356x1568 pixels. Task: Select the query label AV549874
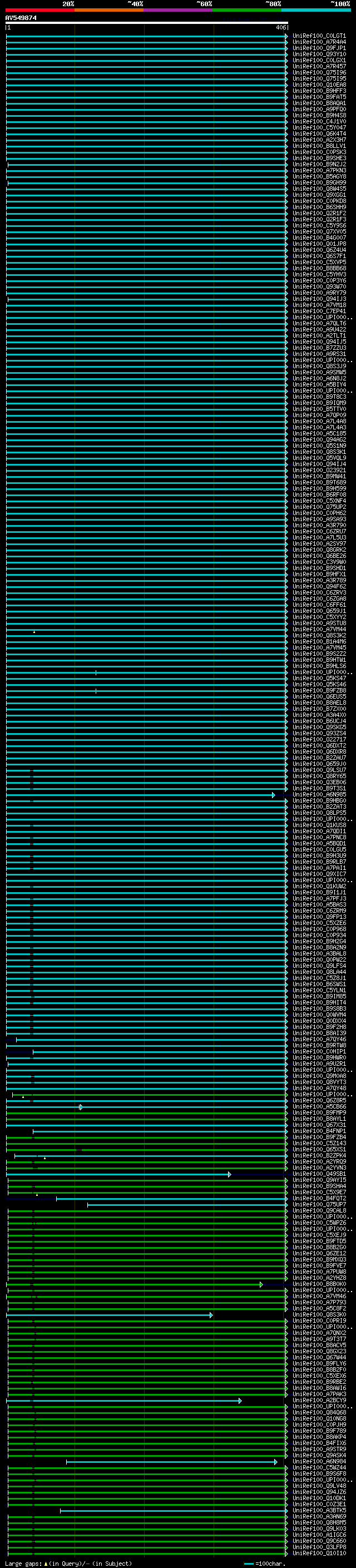(x=21, y=18)
